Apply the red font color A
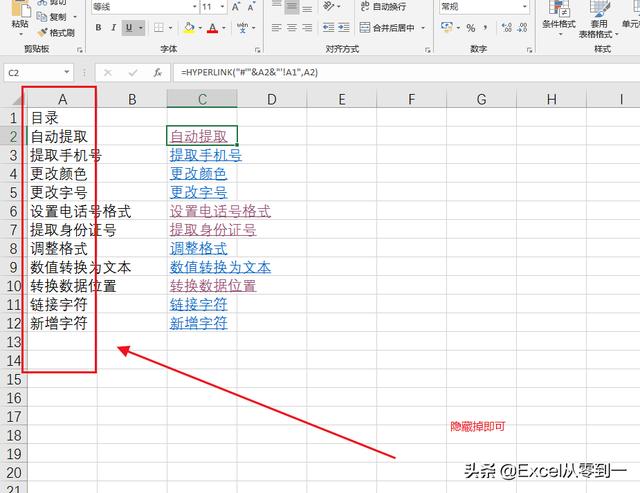Screen dimensions: 640x493 pos(212,28)
